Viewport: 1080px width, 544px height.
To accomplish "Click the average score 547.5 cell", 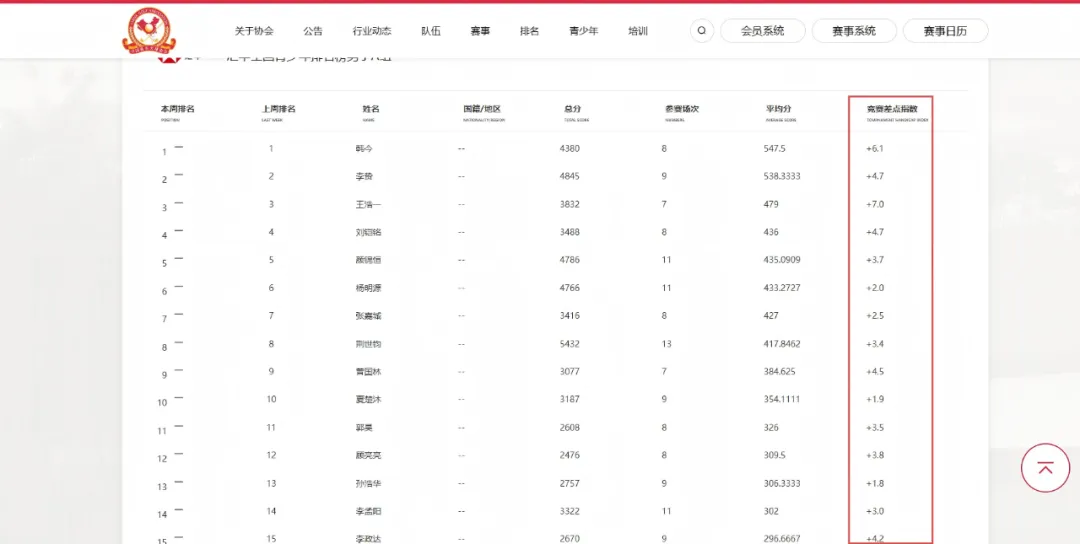I will pyautogui.click(x=775, y=148).
